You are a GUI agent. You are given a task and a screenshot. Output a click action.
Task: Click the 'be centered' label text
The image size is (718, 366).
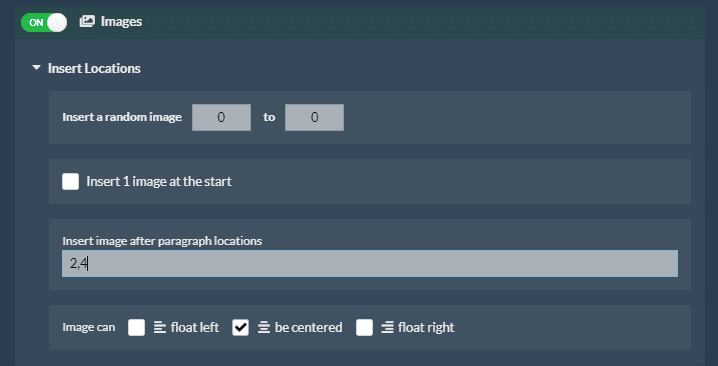308,328
